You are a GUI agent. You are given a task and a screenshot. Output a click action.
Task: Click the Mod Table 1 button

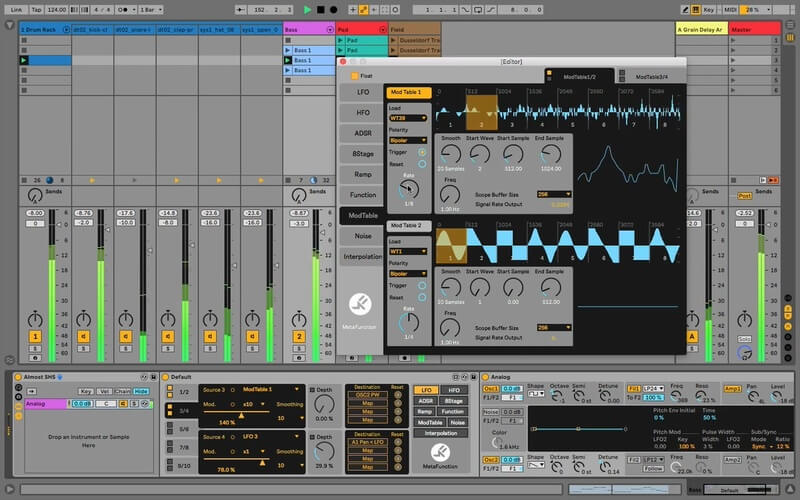click(409, 92)
